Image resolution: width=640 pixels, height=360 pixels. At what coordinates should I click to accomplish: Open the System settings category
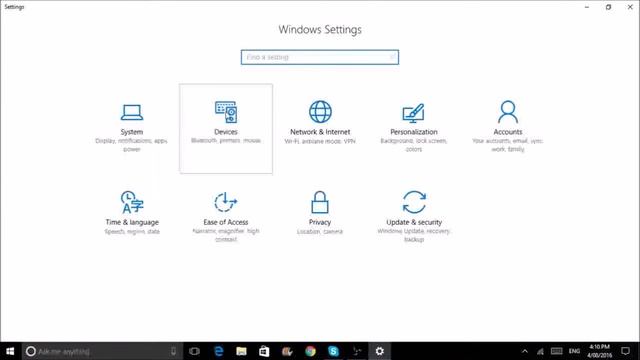point(132,128)
